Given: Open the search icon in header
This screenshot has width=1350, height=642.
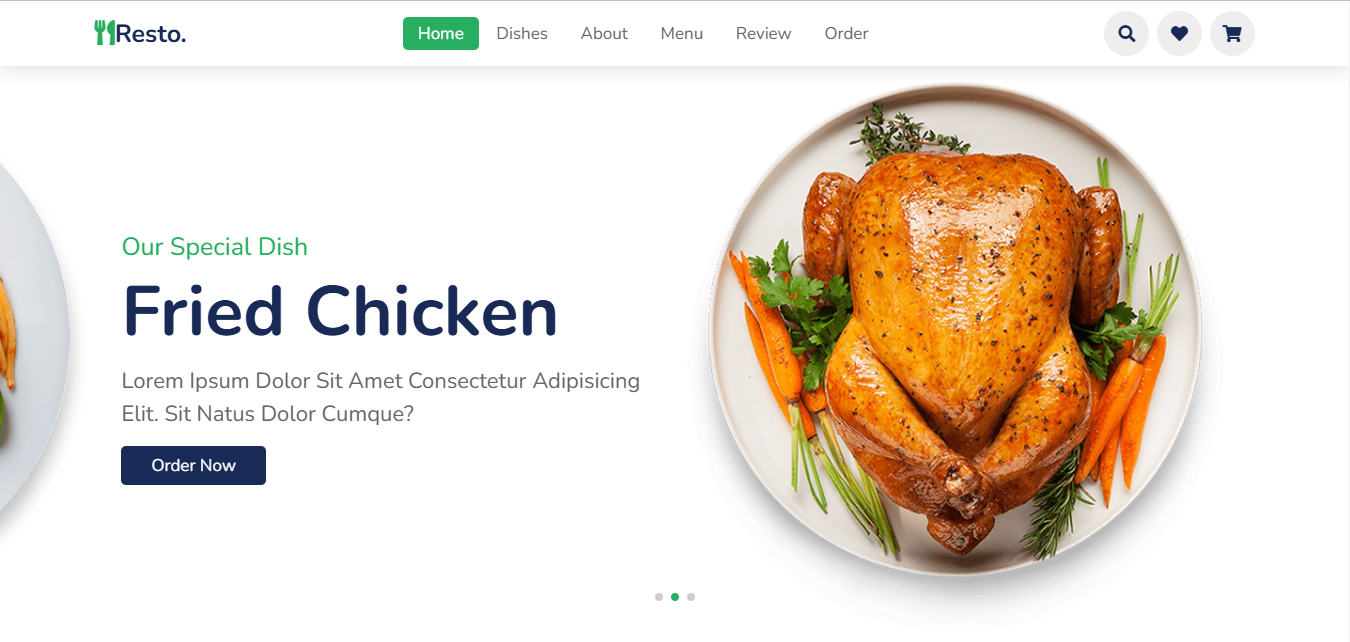Looking at the screenshot, I should (1126, 34).
